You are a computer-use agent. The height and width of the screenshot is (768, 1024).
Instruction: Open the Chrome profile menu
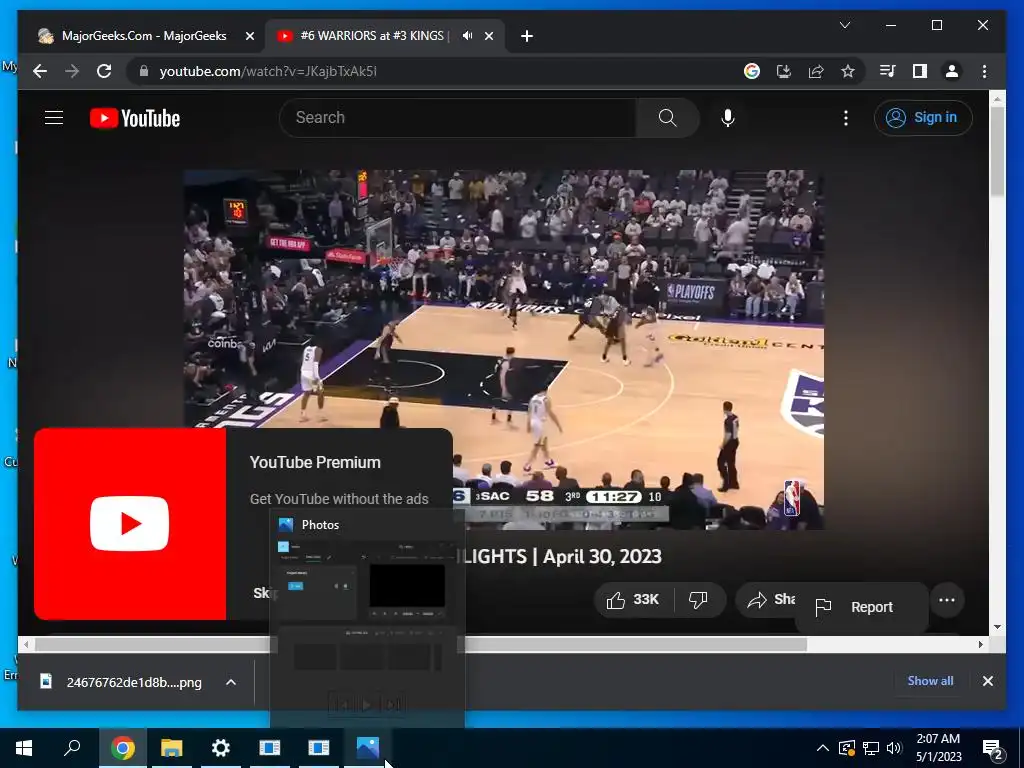point(952,71)
